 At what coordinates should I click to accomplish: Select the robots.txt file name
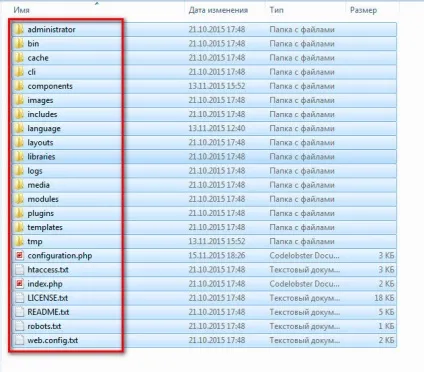(44, 326)
